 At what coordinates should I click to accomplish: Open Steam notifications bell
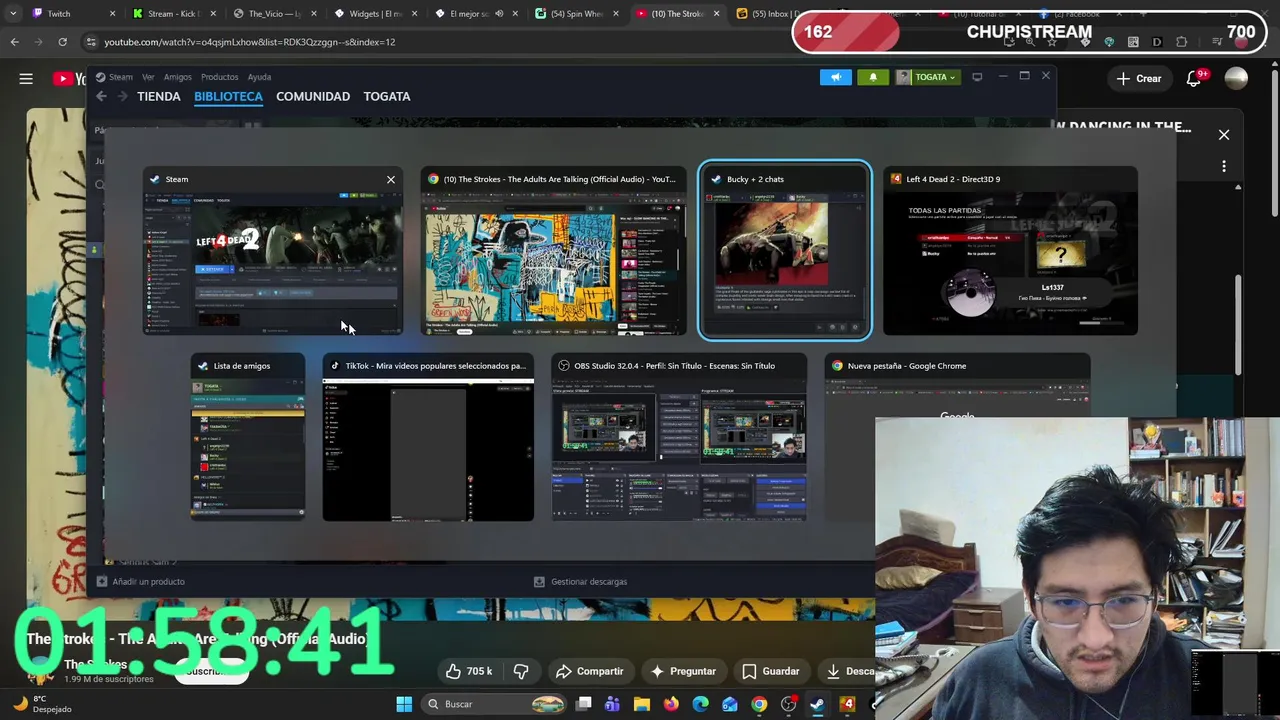click(873, 77)
